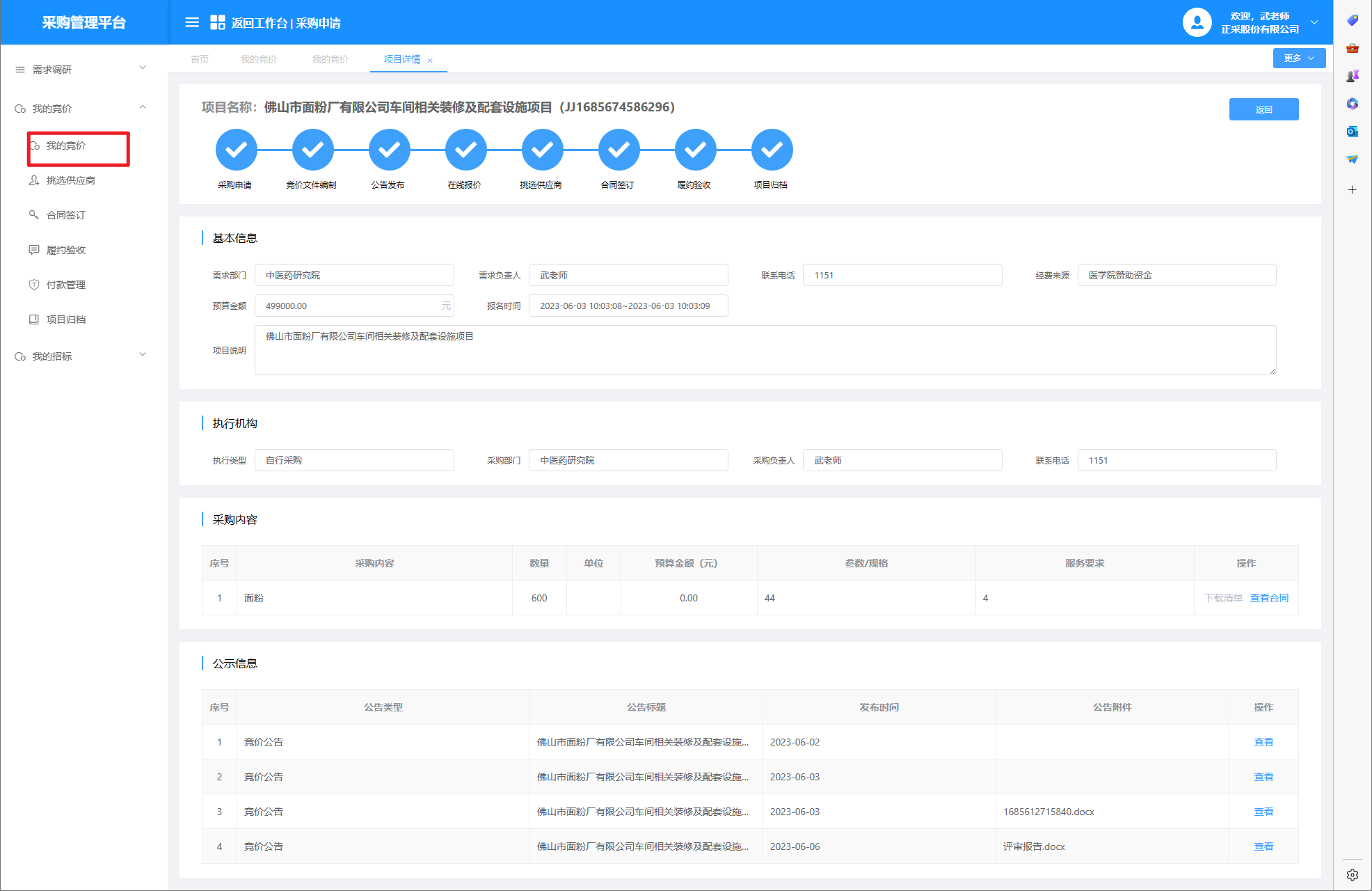Open the user avatar icon

click(1197, 22)
